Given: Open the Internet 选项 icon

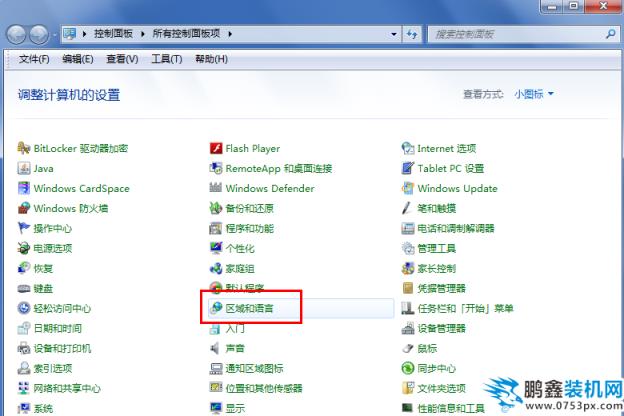Looking at the screenshot, I should point(408,148).
